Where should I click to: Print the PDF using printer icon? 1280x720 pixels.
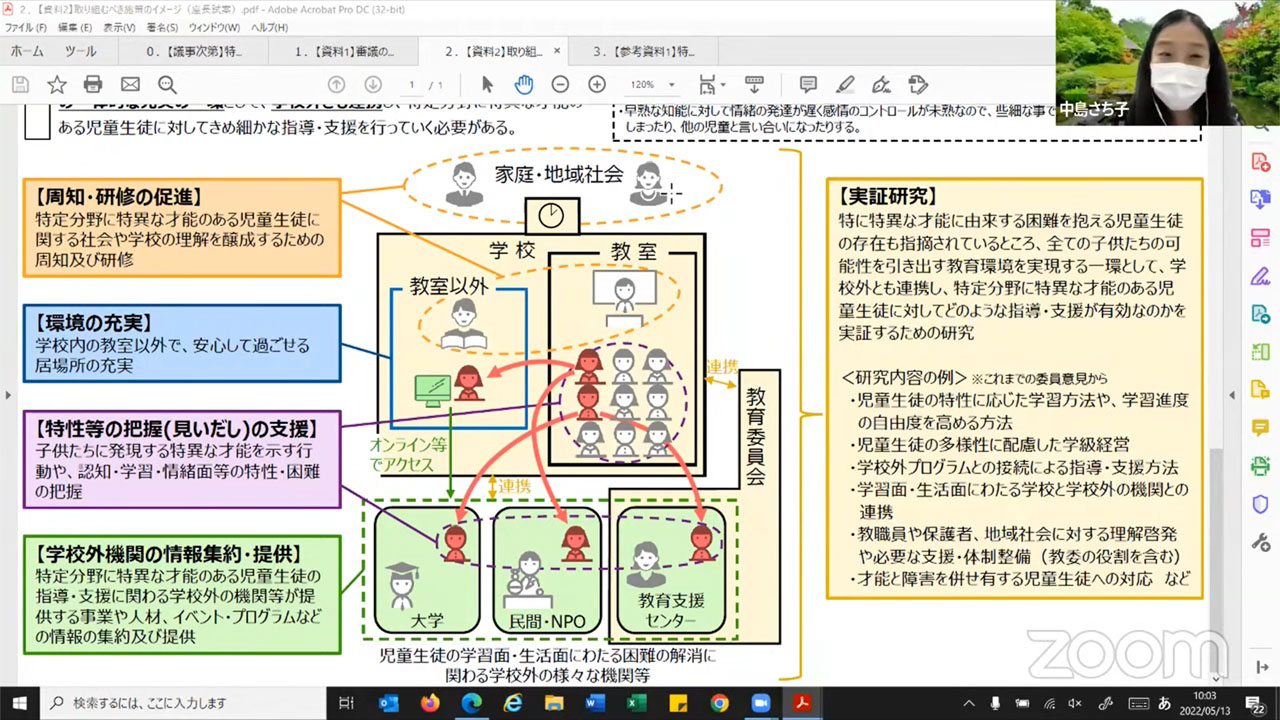(x=93, y=85)
